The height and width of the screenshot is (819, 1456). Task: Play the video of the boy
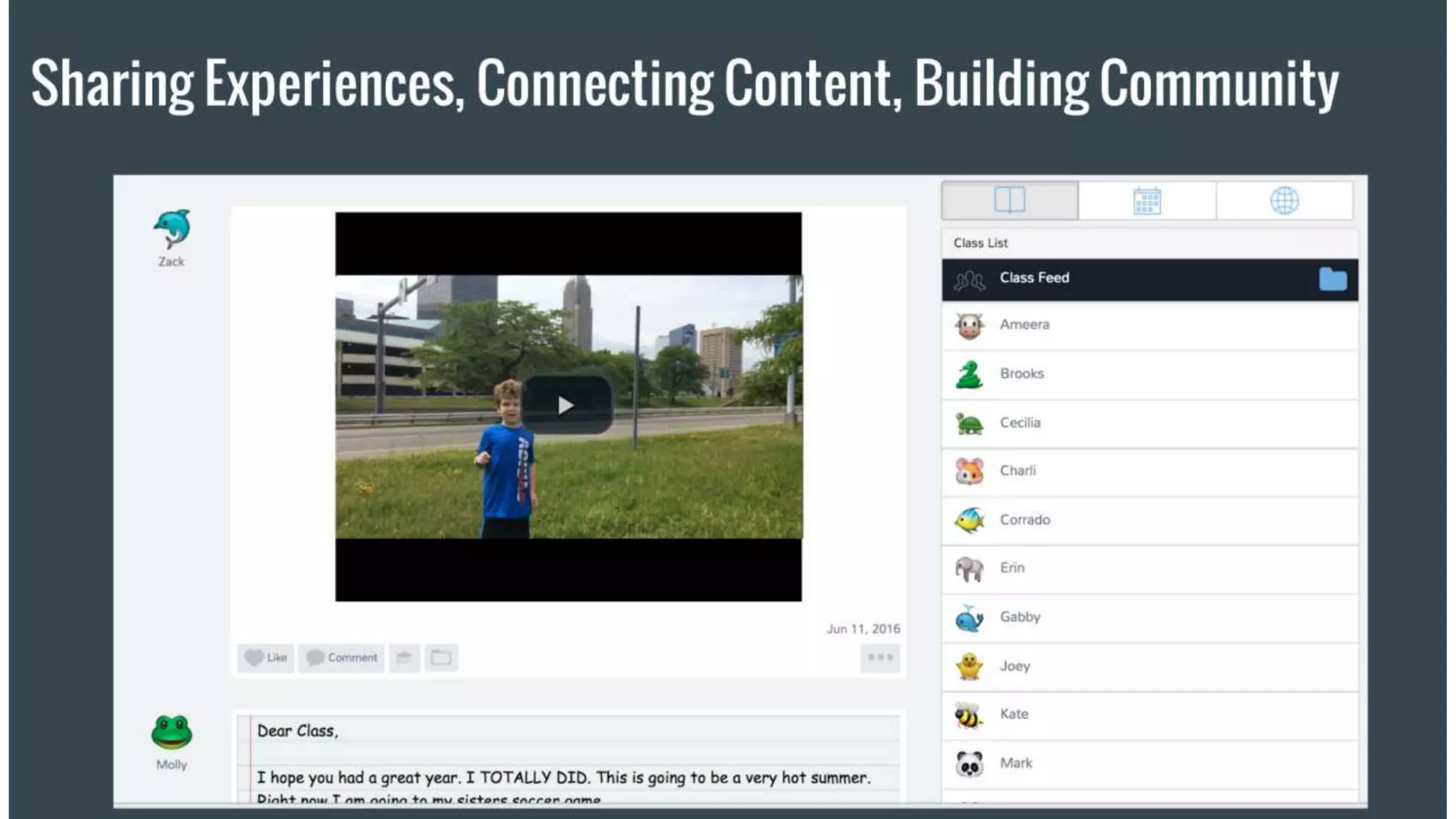pyautogui.click(x=567, y=405)
